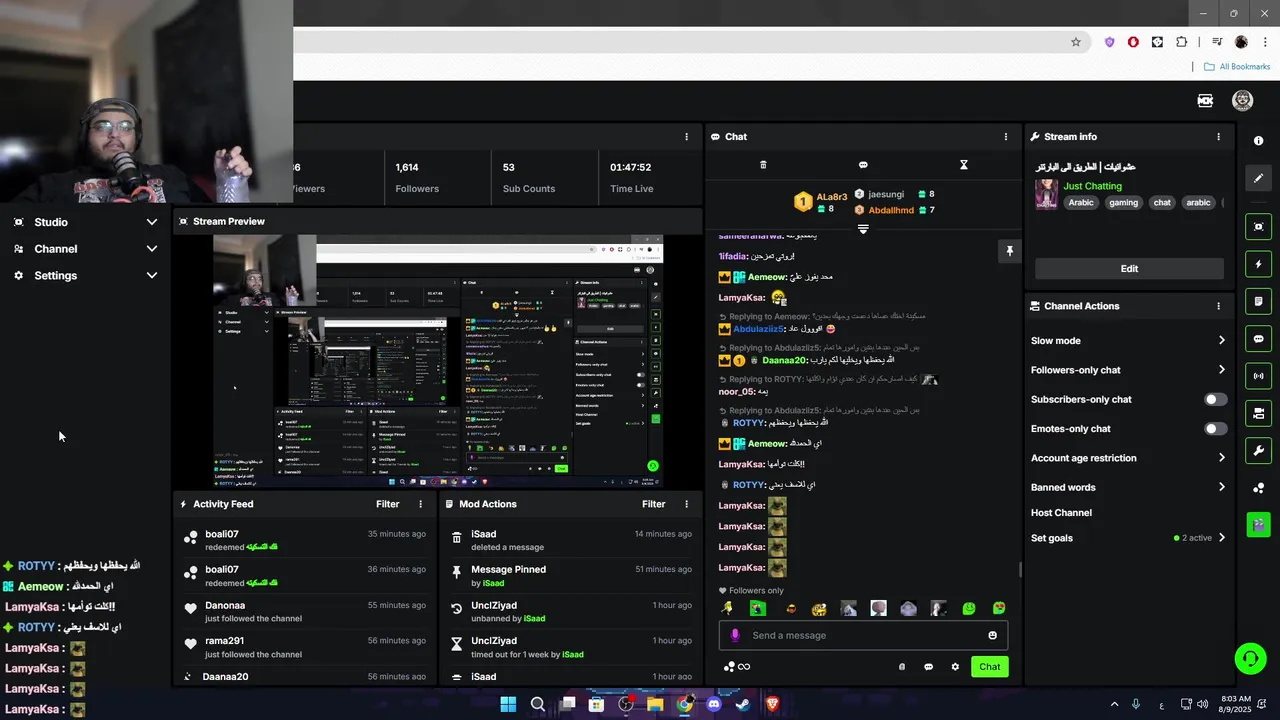The height and width of the screenshot is (720, 1280).
Task: Click the speech bubble icon in Chat toolbar
Action: click(x=863, y=165)
